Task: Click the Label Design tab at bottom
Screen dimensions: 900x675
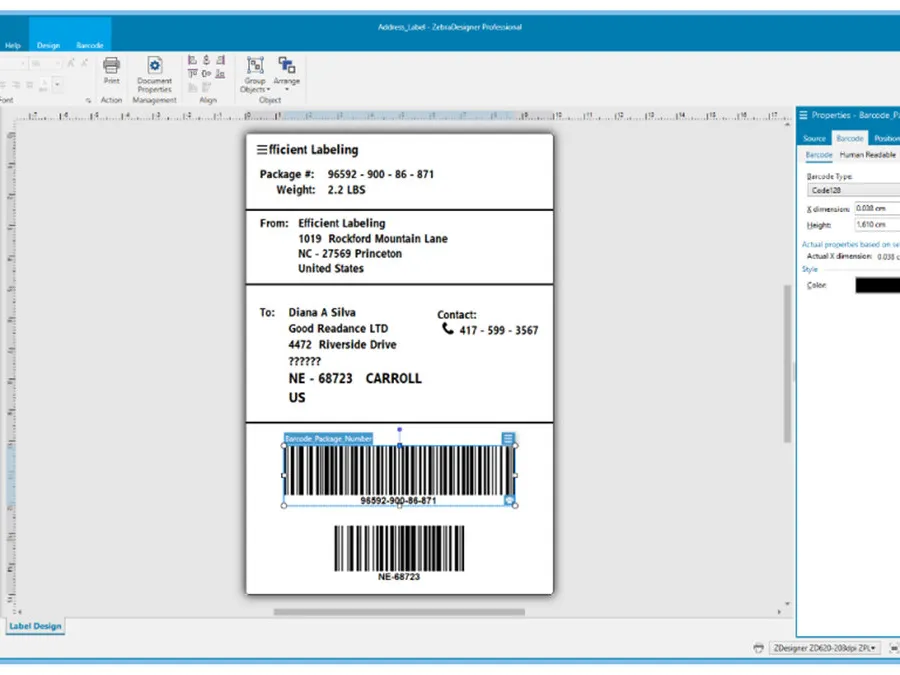Action: 35,626
